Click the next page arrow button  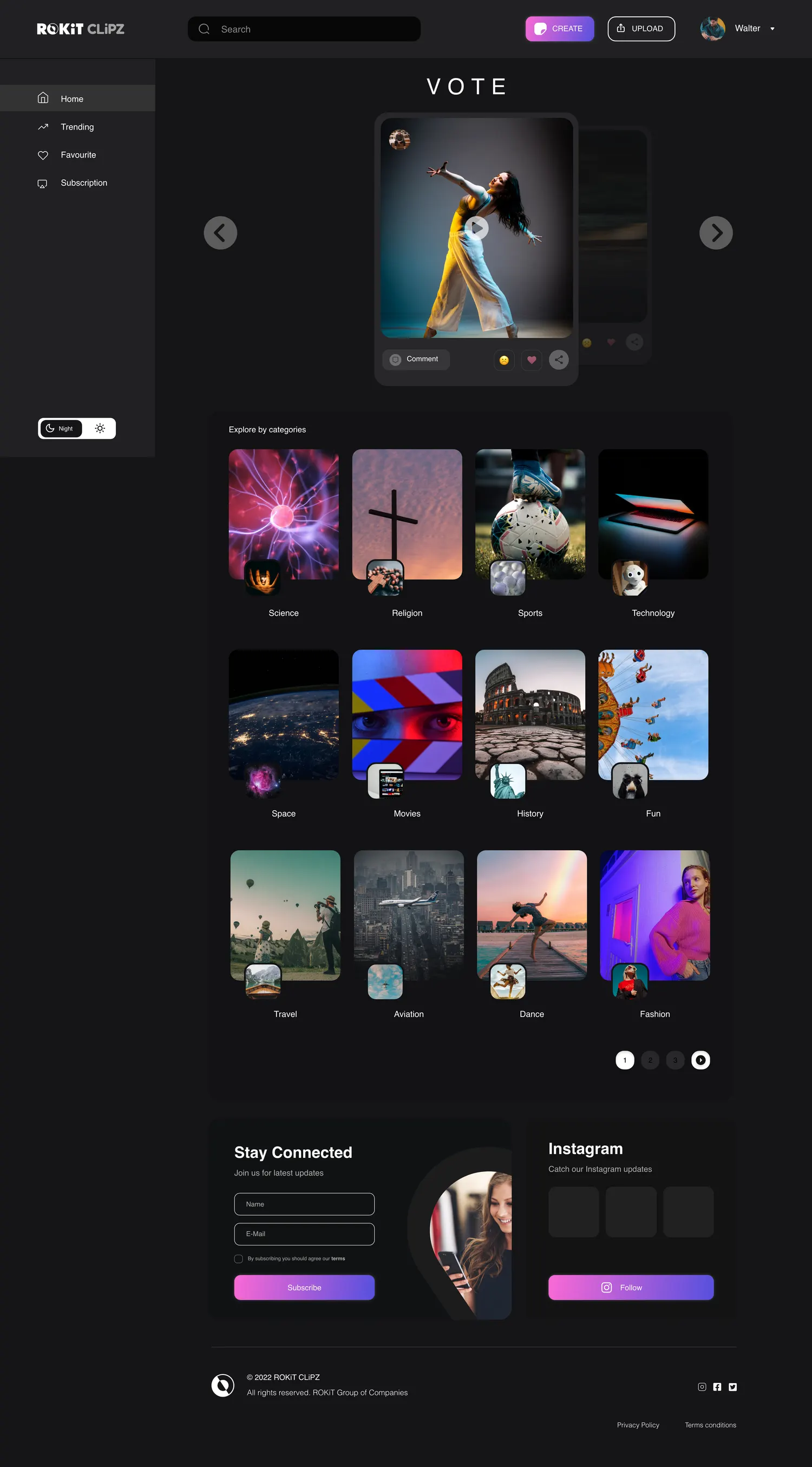pyautogui.click(x=700, y=1060)
